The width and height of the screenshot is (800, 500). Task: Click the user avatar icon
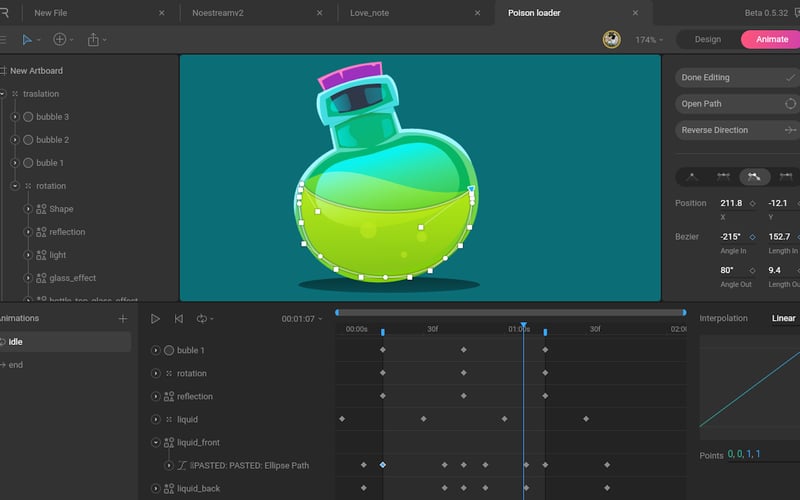pos(611,40)
